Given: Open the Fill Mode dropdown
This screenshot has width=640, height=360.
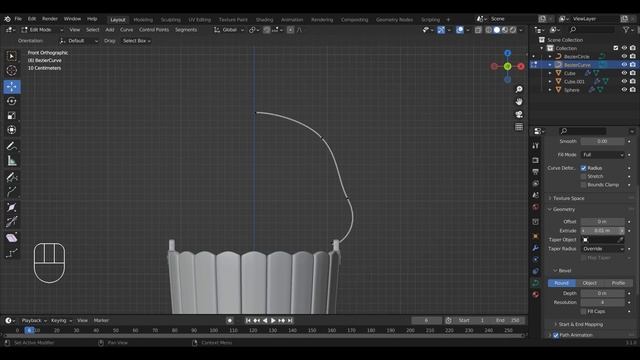Looking at the screenshot, I should point(602,155).
